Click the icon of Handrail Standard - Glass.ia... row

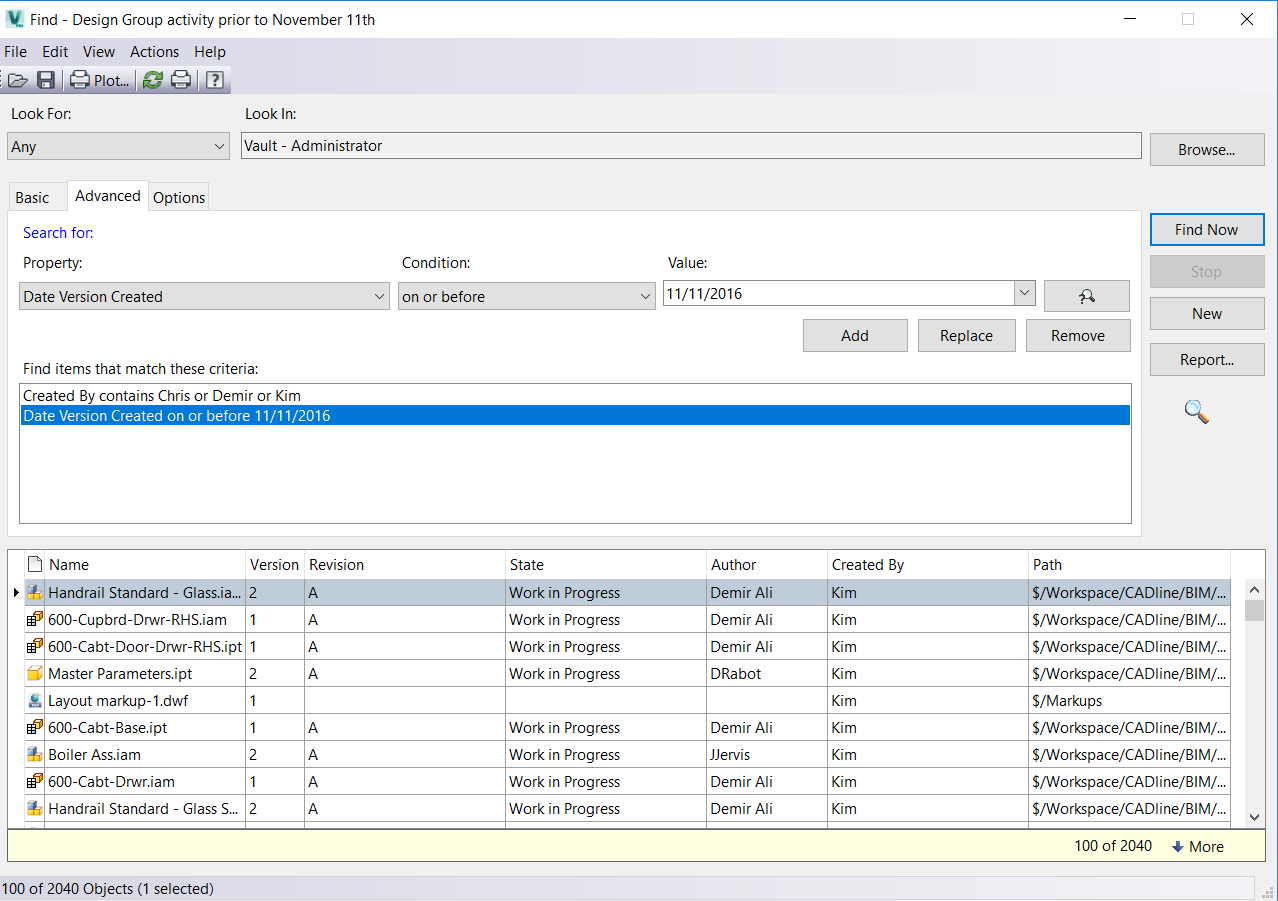pyautogui.click(x=34, y=592)
